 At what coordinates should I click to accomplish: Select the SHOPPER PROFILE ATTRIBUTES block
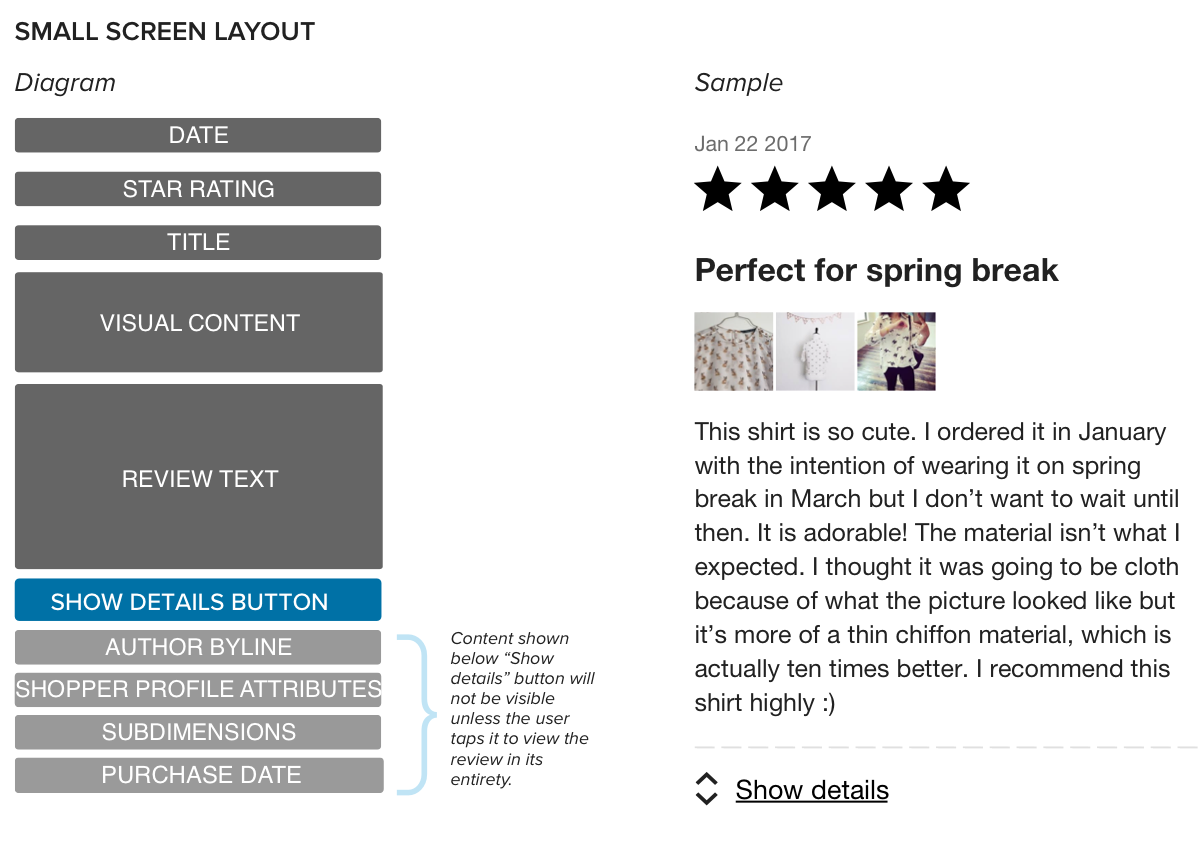tap(198, 689)
